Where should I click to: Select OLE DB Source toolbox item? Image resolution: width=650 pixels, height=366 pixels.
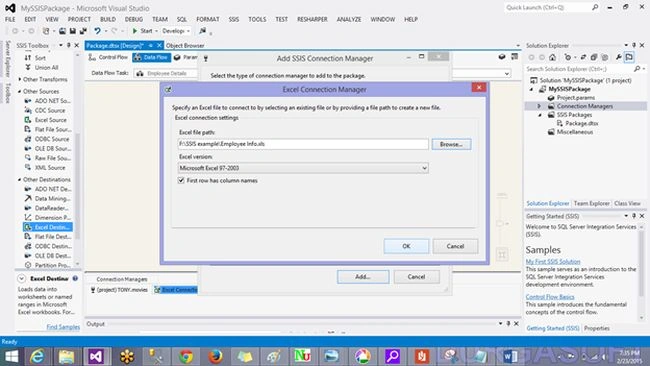pos(48,148)
